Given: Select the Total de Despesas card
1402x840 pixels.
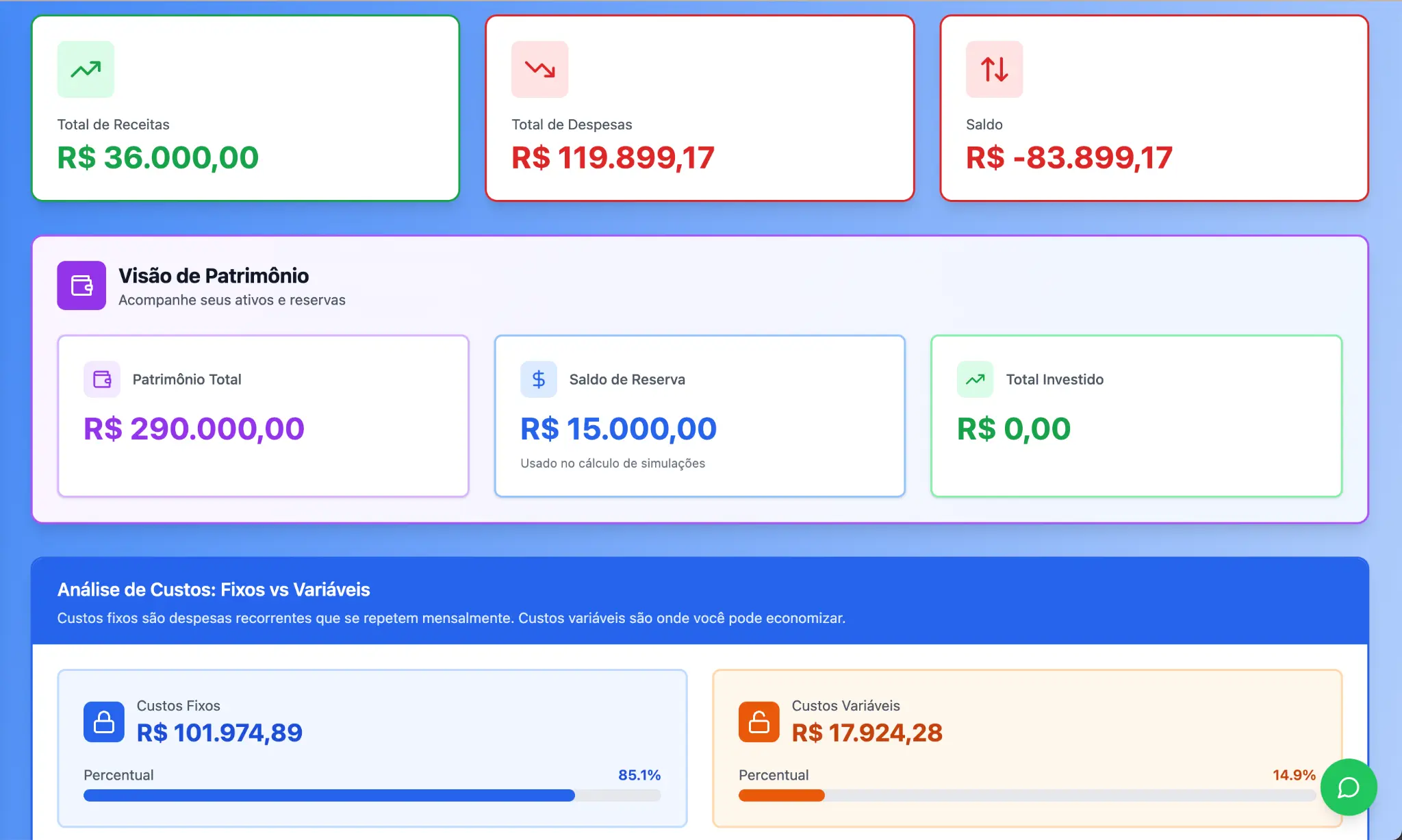Looking at the screenshot, I should tap(700, 108).
